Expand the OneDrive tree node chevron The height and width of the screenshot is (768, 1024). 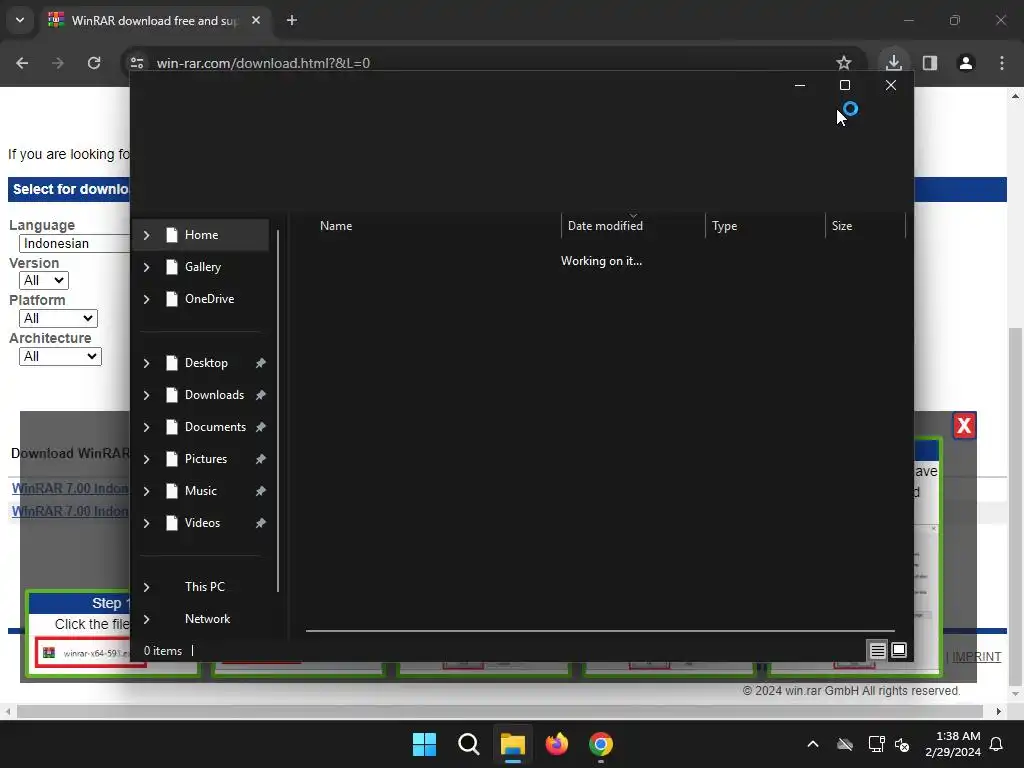pos(146,299)
